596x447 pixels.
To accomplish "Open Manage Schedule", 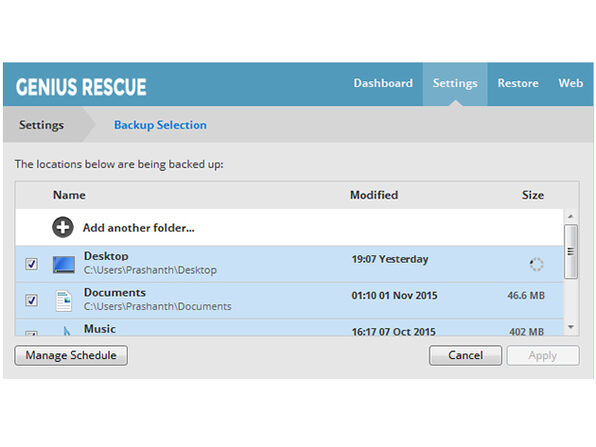I will (x=71, y=355).
